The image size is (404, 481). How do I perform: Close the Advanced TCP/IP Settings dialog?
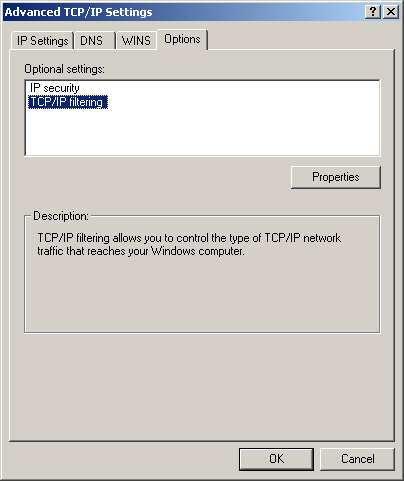coord(391,12)
